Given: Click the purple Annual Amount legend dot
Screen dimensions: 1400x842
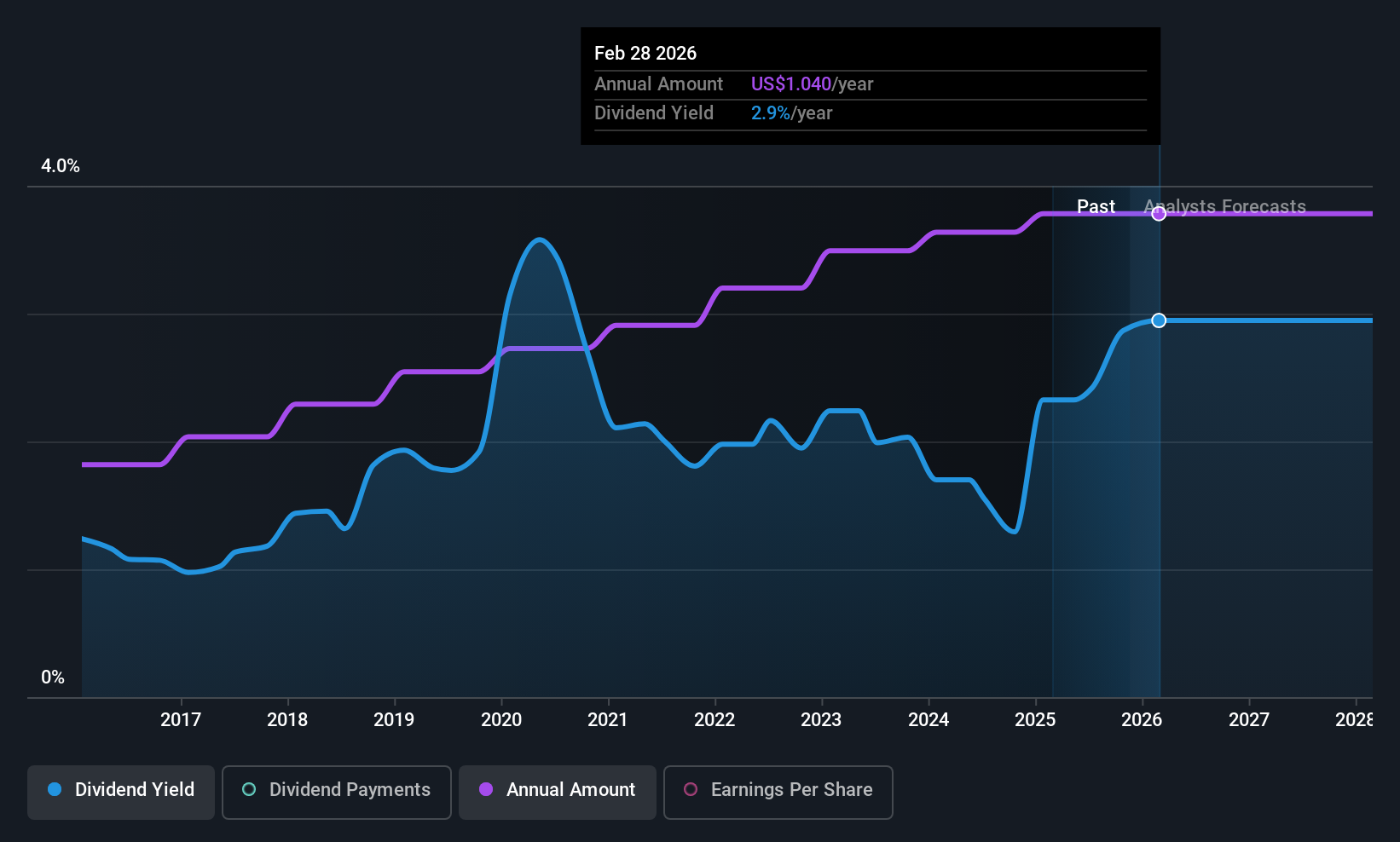Looking at the screenshot, I should (486, 790).
